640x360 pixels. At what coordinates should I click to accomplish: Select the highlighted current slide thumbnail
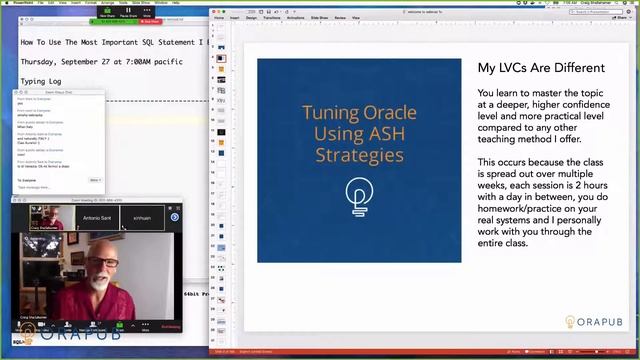tap(221, 58)
